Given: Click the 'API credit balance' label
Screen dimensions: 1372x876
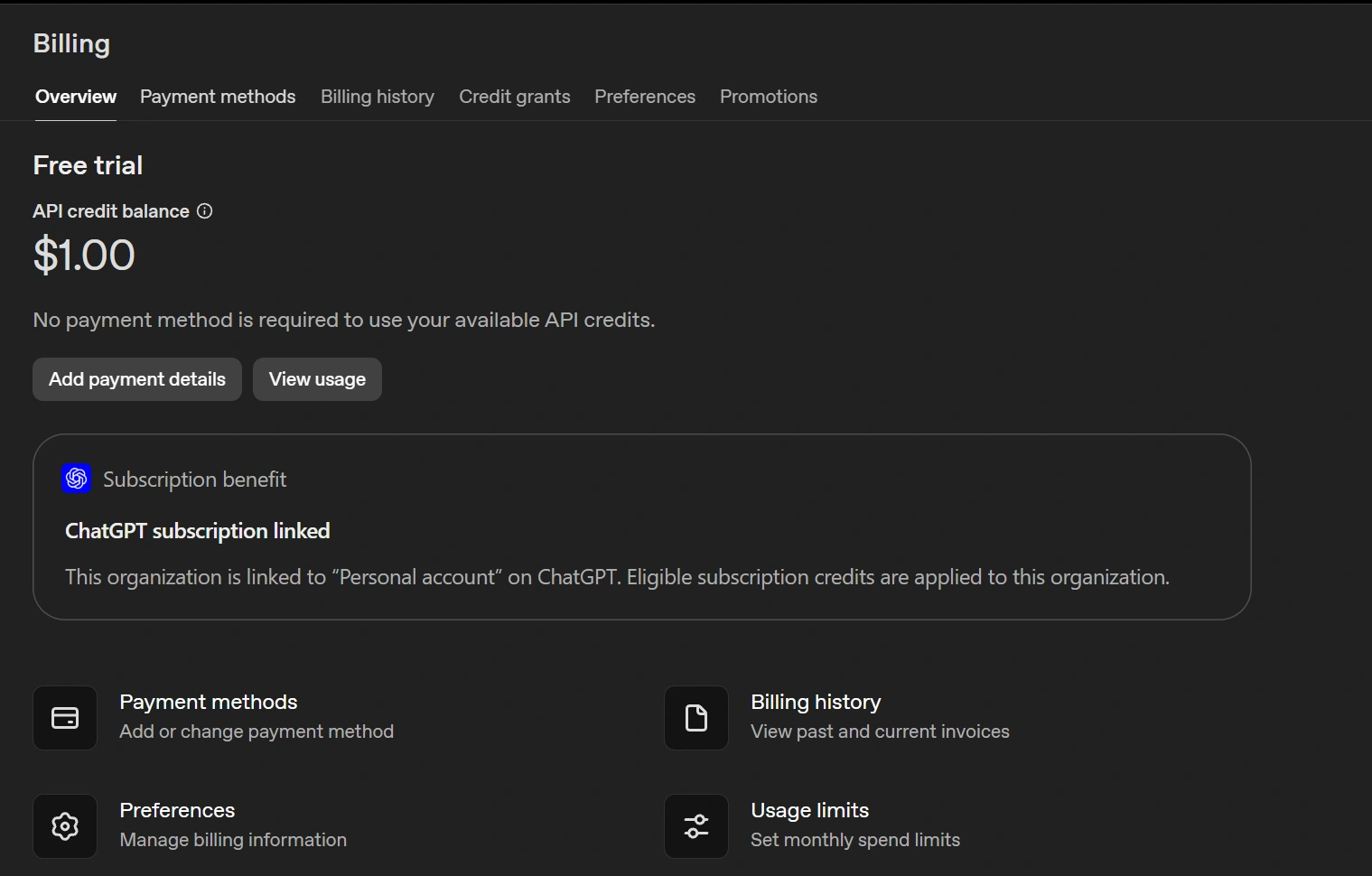Looking at the screenshot, I should pos(111,211).
